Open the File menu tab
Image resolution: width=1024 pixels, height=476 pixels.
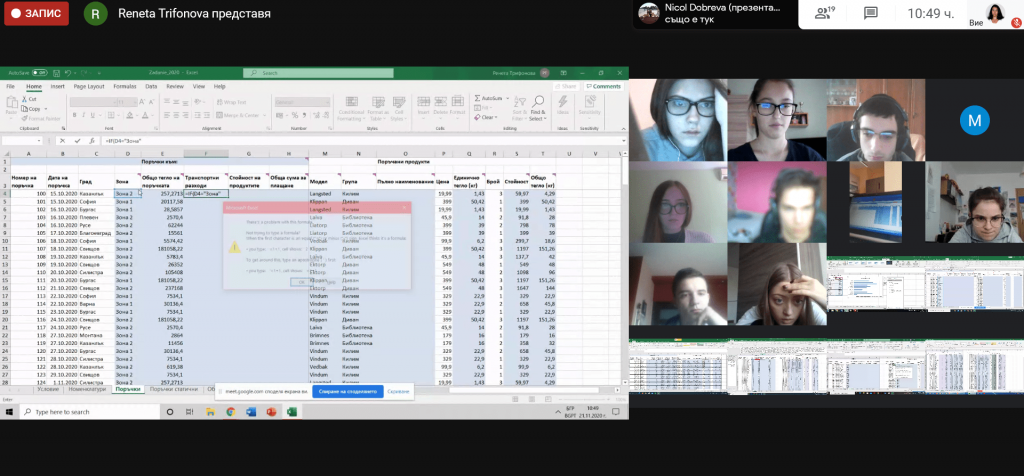click(10, 86)
